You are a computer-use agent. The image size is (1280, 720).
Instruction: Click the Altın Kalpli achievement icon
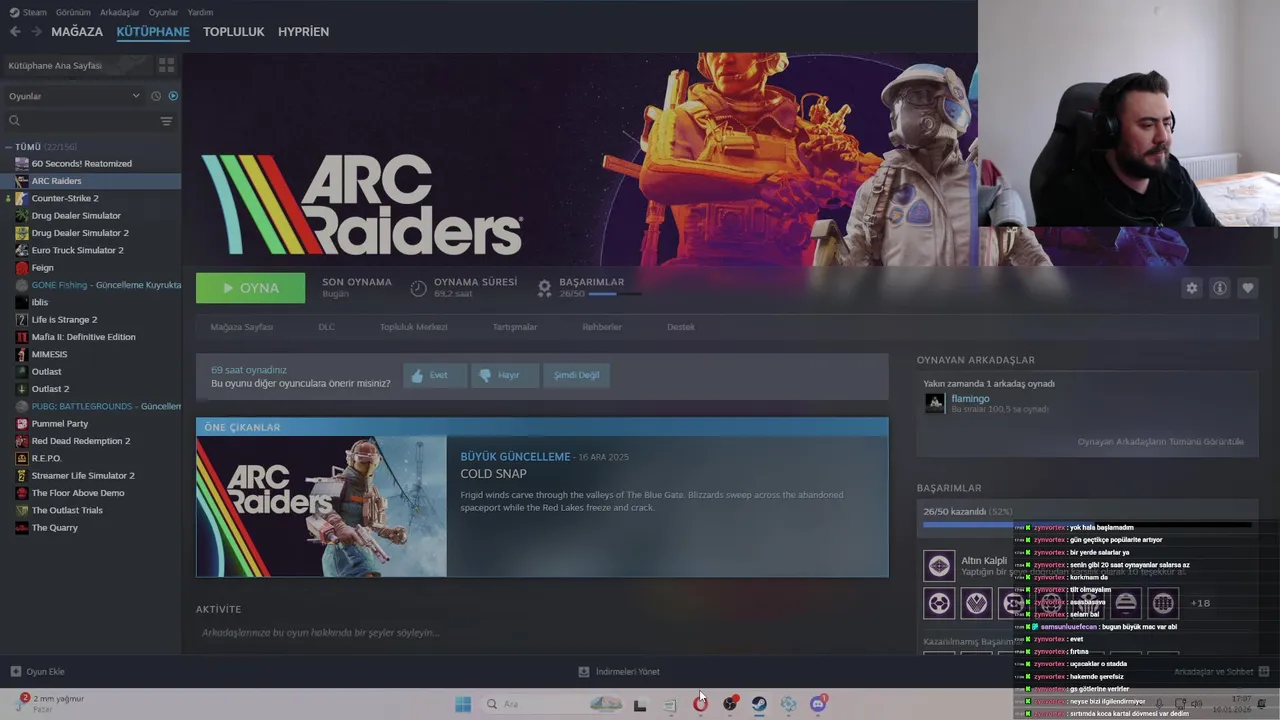[939, 566]
